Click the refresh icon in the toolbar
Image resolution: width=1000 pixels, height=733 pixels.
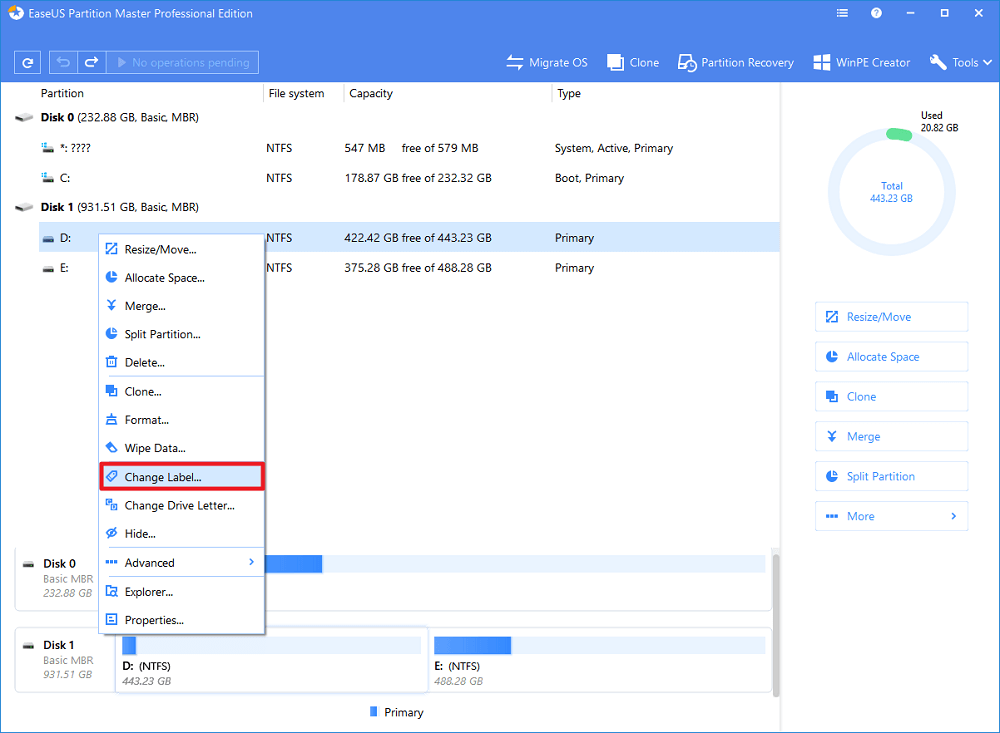27,63
